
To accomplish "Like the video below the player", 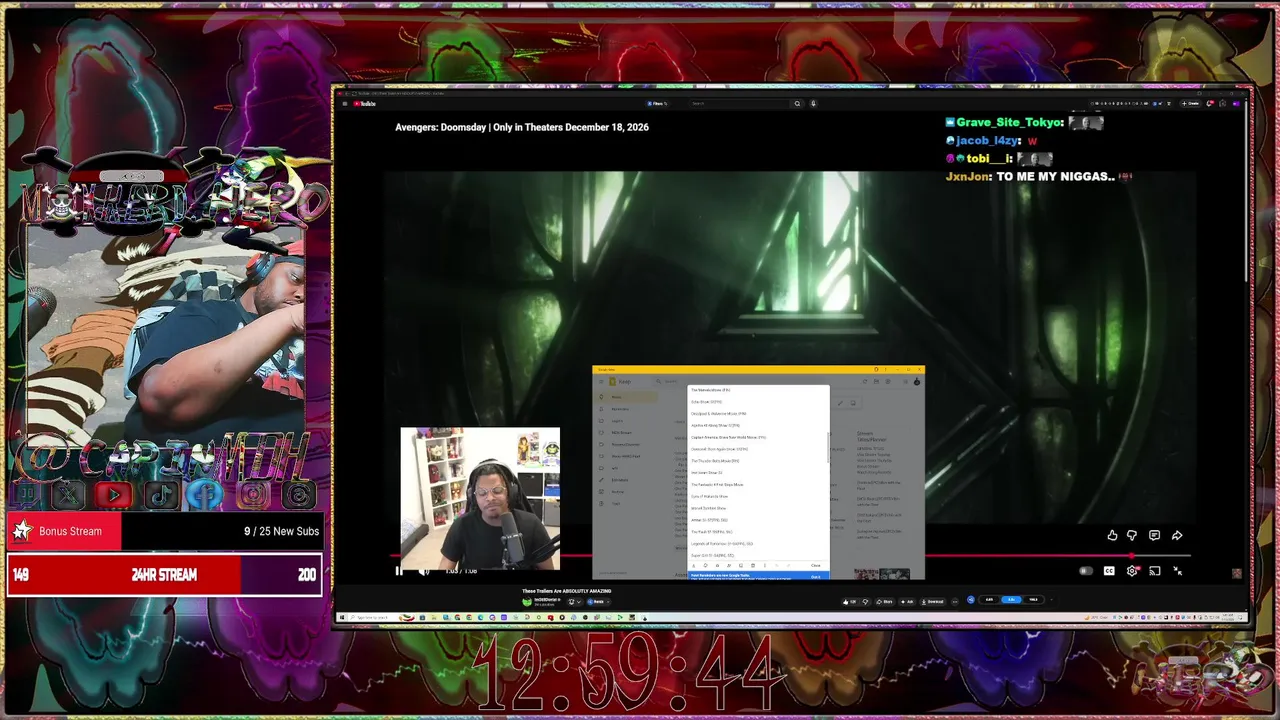I will (x=849, y=601).
